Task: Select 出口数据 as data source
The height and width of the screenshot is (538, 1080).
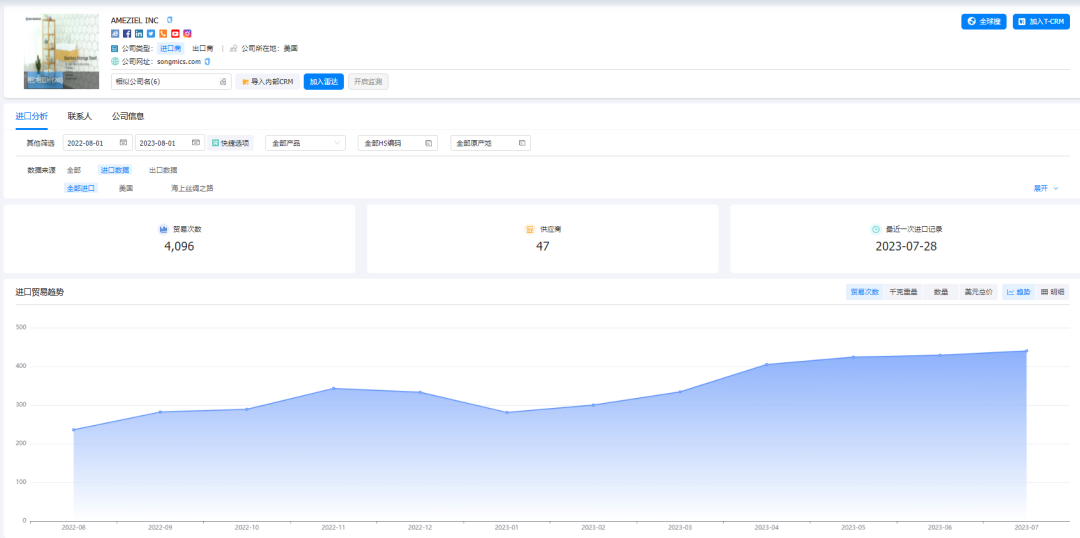Action: click(163, 170)
